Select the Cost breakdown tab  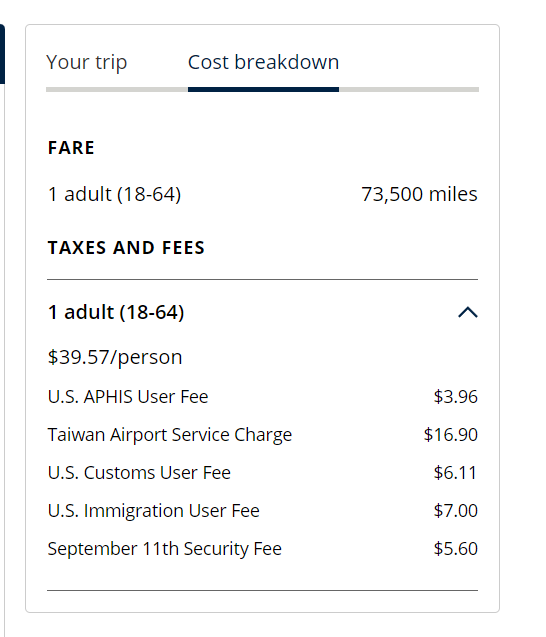click(263, 63)
